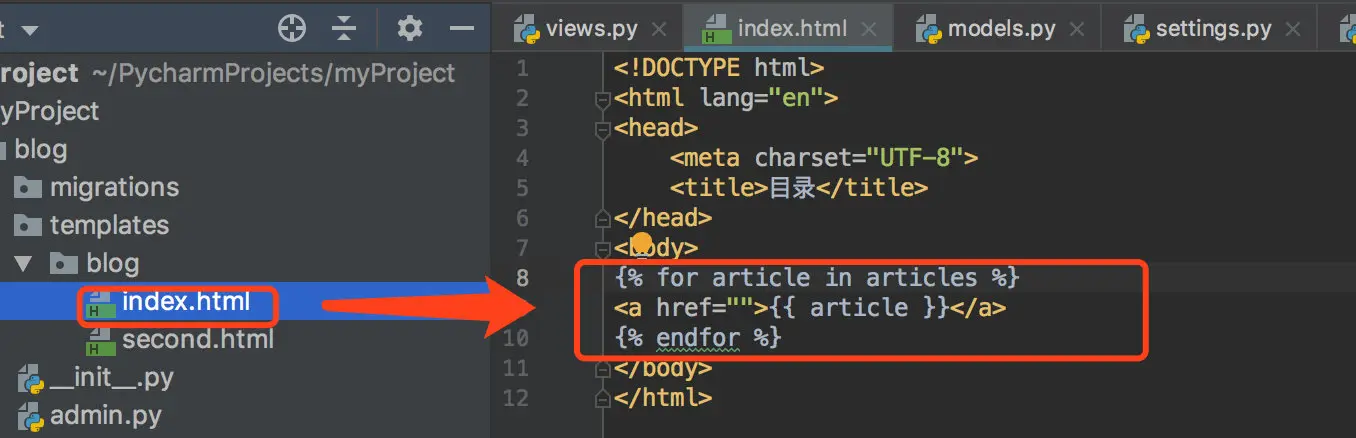Screen dimensions: 1356x438
Task: Click the Python icon on views.py tab
Action: (x=526, y=30)
